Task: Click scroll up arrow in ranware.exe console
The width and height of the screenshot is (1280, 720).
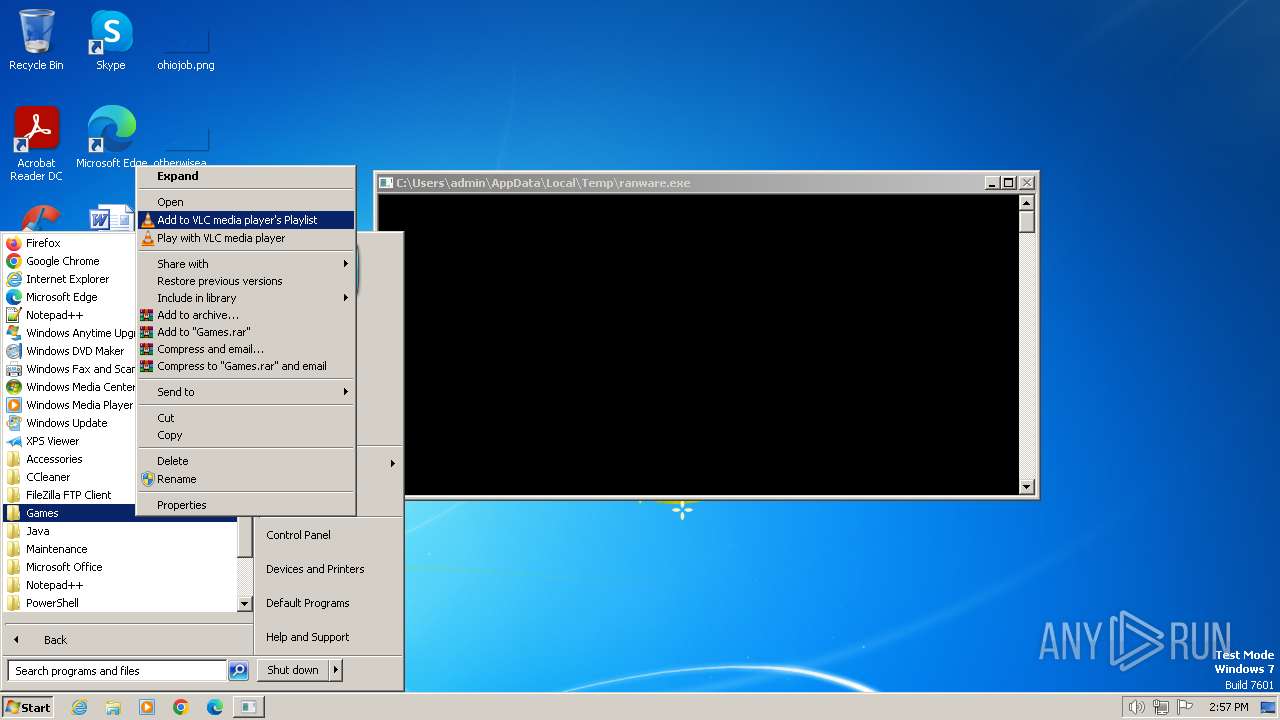Action: coord(1026,203)
